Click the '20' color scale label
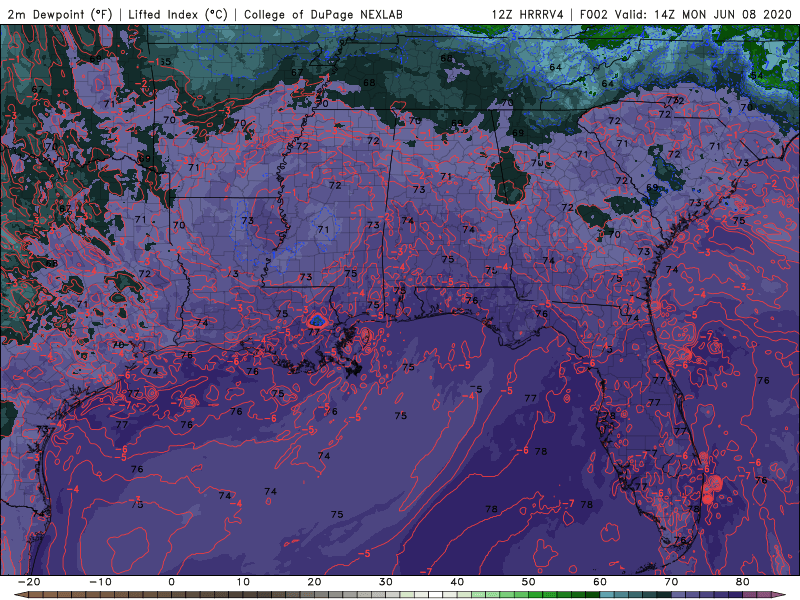Image resolution: width=800 pixels, height=600 pixels. (x=314, y=582)
